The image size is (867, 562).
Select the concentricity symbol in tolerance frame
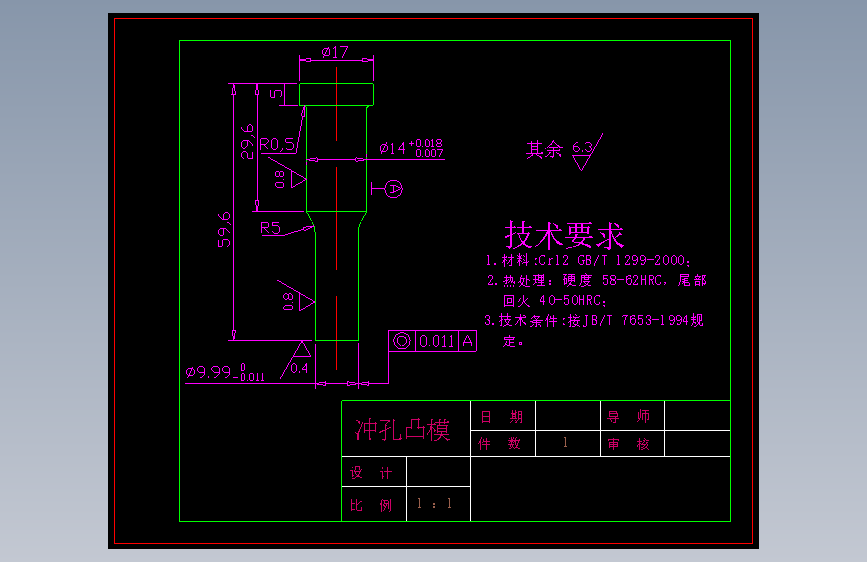tap(402, 341)
